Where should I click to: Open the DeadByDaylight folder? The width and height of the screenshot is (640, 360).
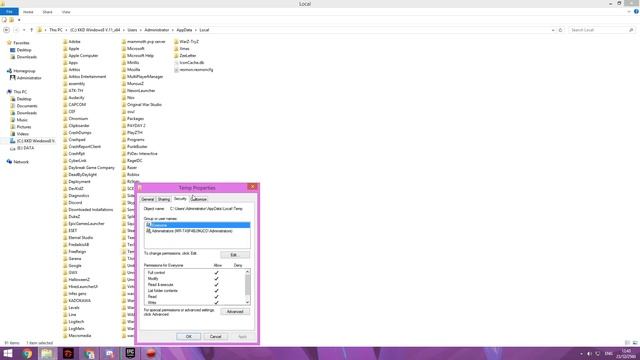80,174
